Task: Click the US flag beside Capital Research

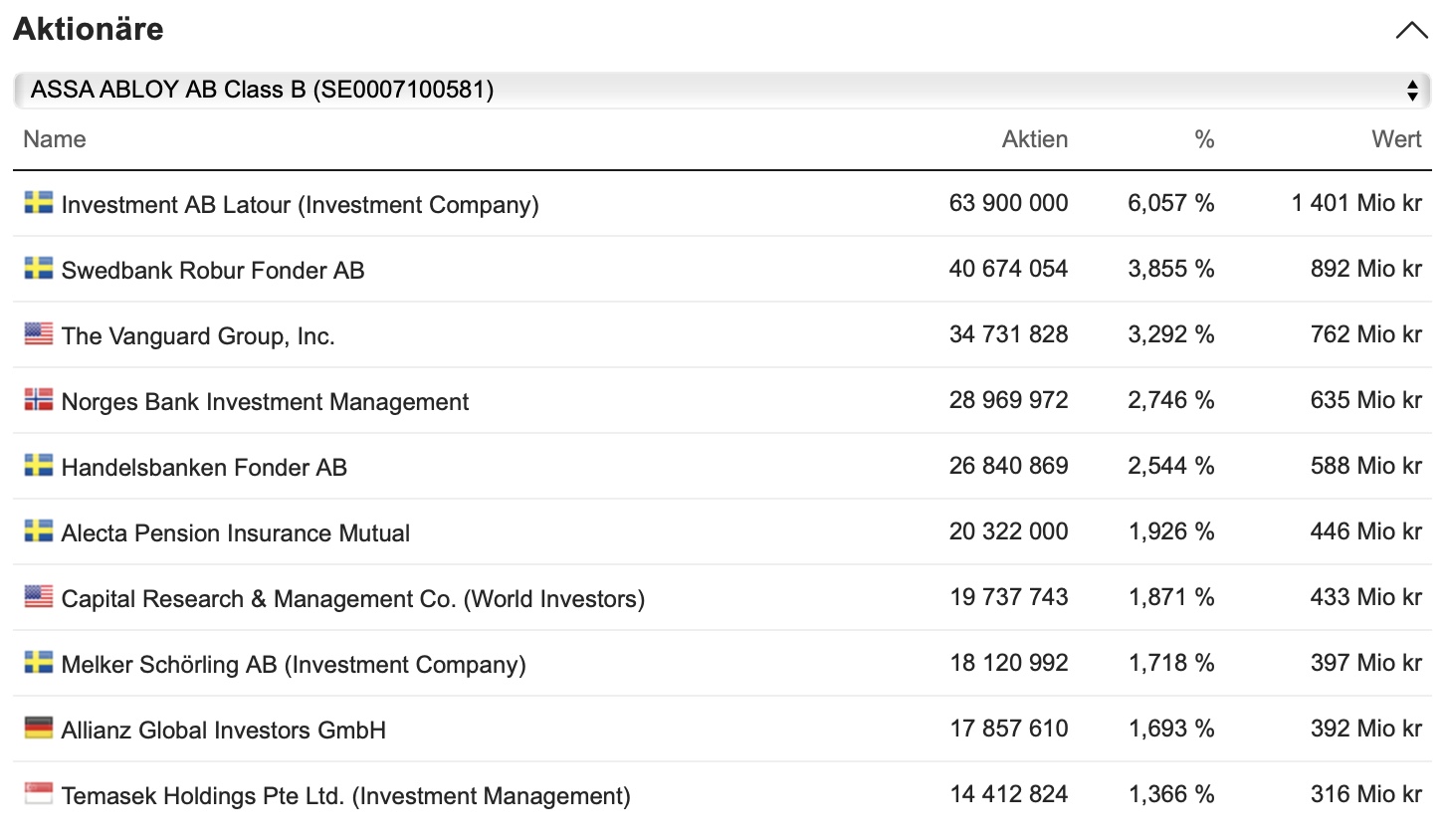Action: (39, 597)
